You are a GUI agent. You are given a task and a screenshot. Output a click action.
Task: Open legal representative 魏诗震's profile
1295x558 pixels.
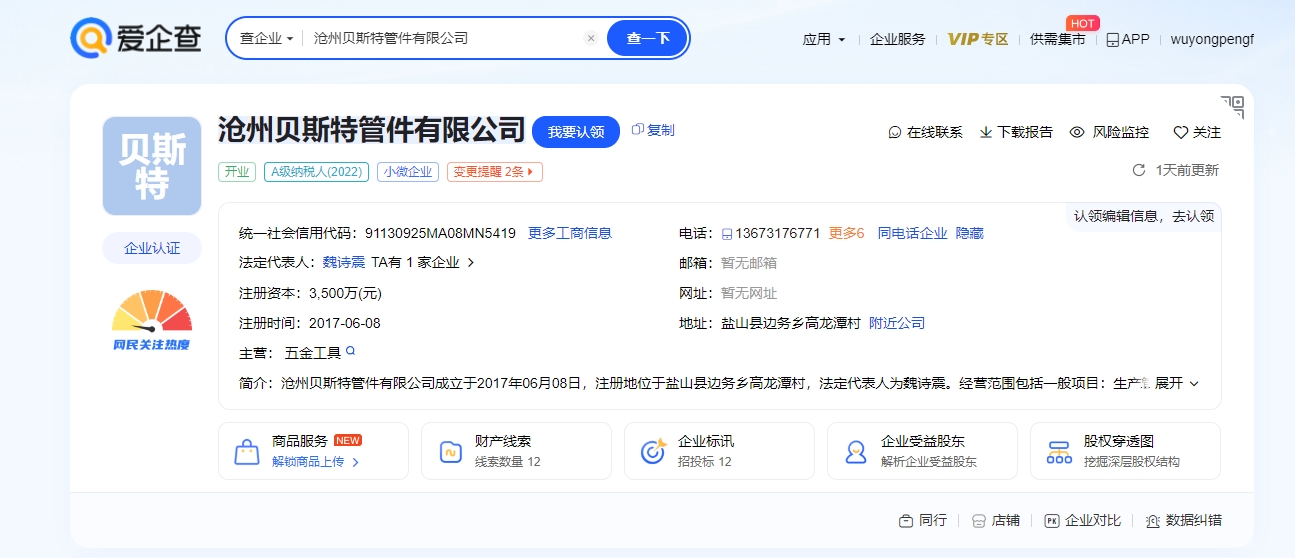click(343, 263)
